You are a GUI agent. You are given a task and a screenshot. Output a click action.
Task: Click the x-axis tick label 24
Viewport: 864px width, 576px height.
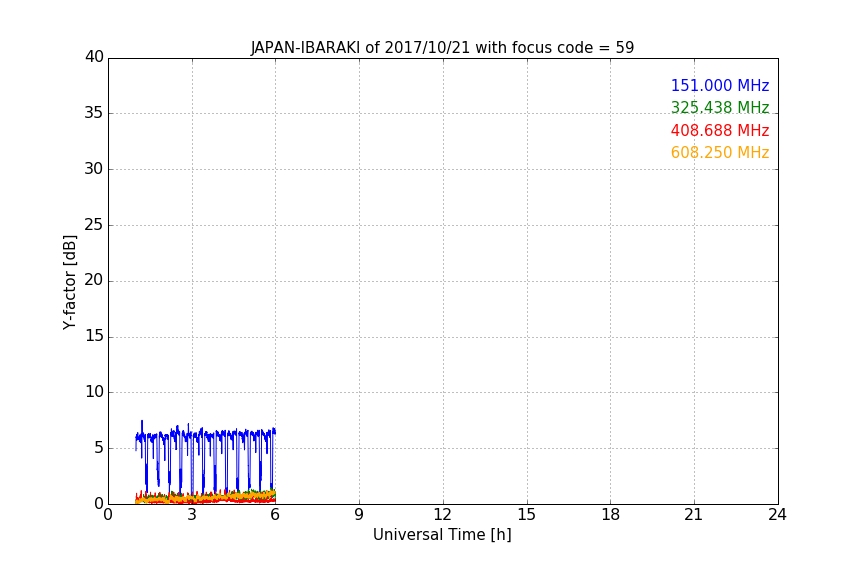777,515
